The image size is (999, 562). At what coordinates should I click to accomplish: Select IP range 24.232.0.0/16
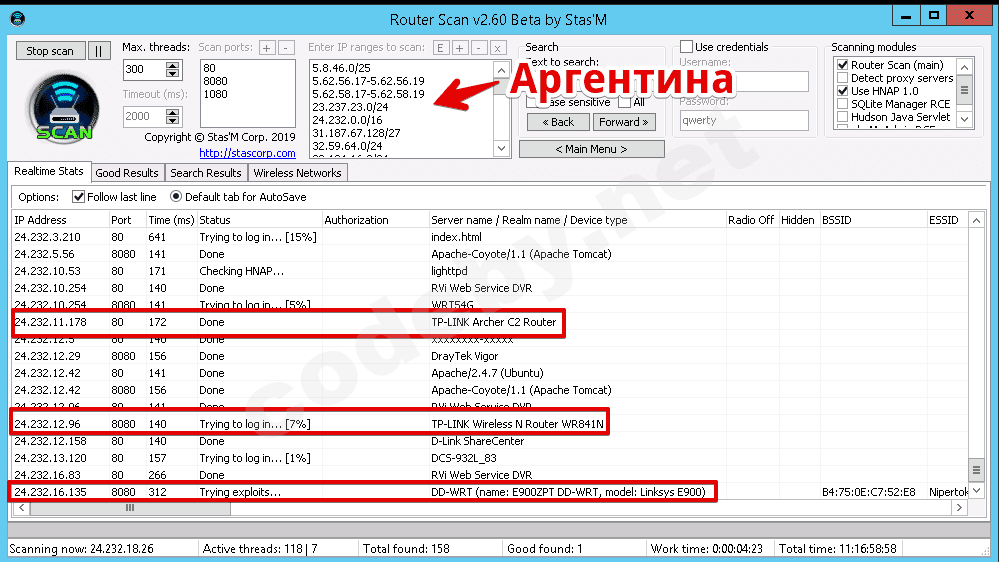347,120
